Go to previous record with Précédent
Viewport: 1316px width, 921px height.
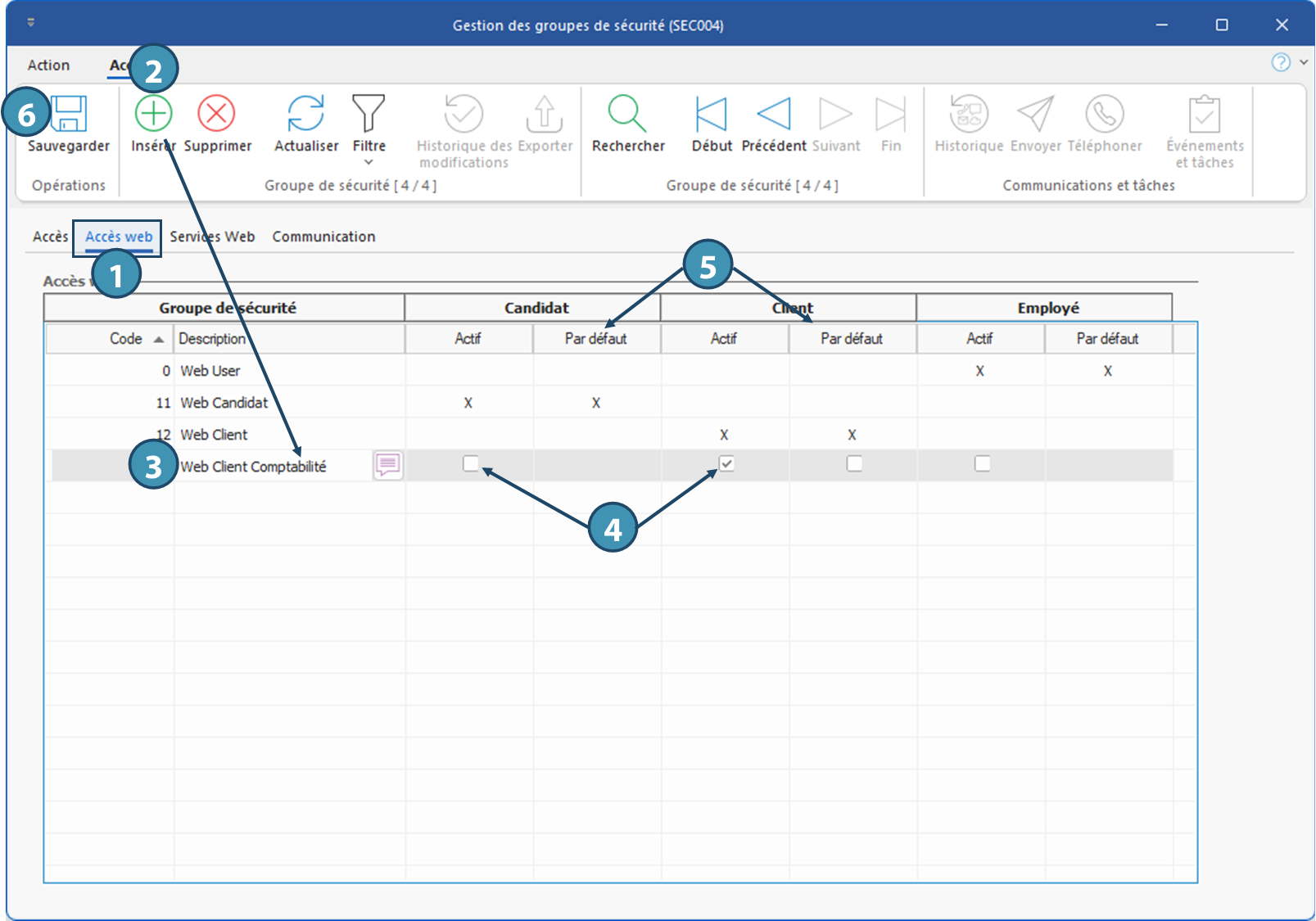pyautogui.click(x=773, y=114)
